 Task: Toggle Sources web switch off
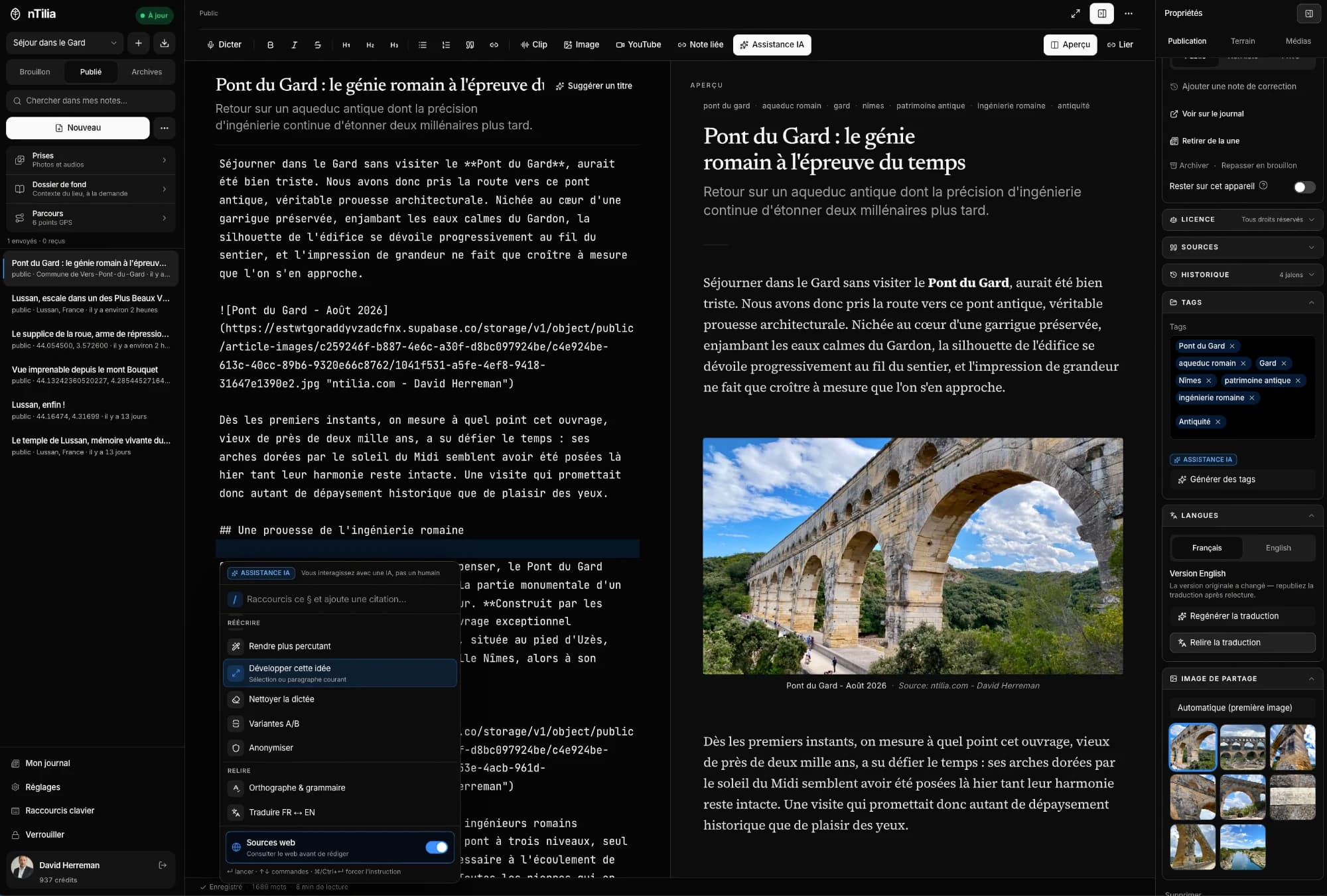[x=437, y=847]
